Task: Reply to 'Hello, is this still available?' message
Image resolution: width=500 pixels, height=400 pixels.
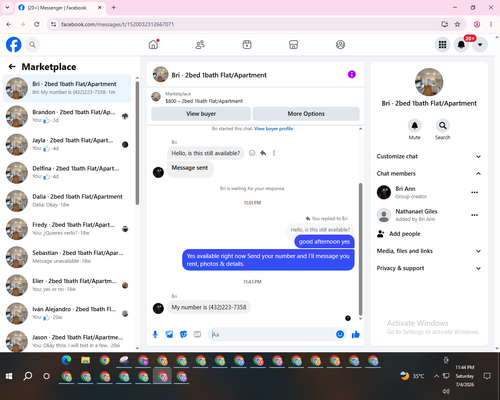Action: 263,153
